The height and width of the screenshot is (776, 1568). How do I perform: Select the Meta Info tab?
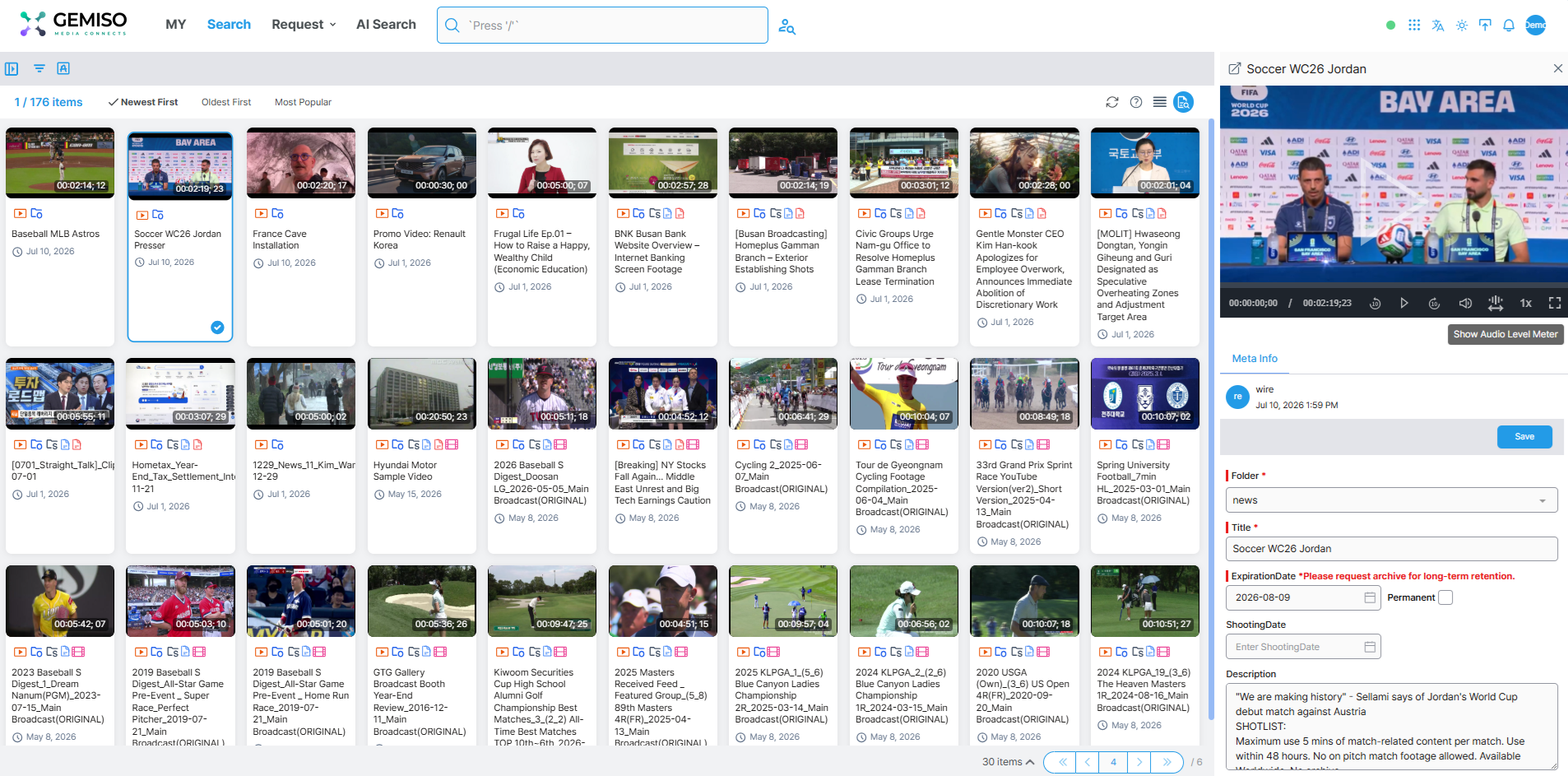pos(1255,359)
